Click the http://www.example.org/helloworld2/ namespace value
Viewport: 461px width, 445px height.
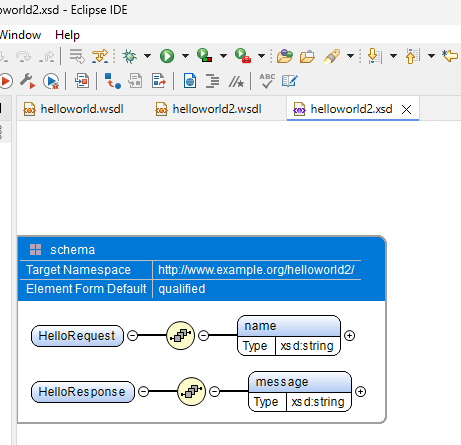pos(256,270)
